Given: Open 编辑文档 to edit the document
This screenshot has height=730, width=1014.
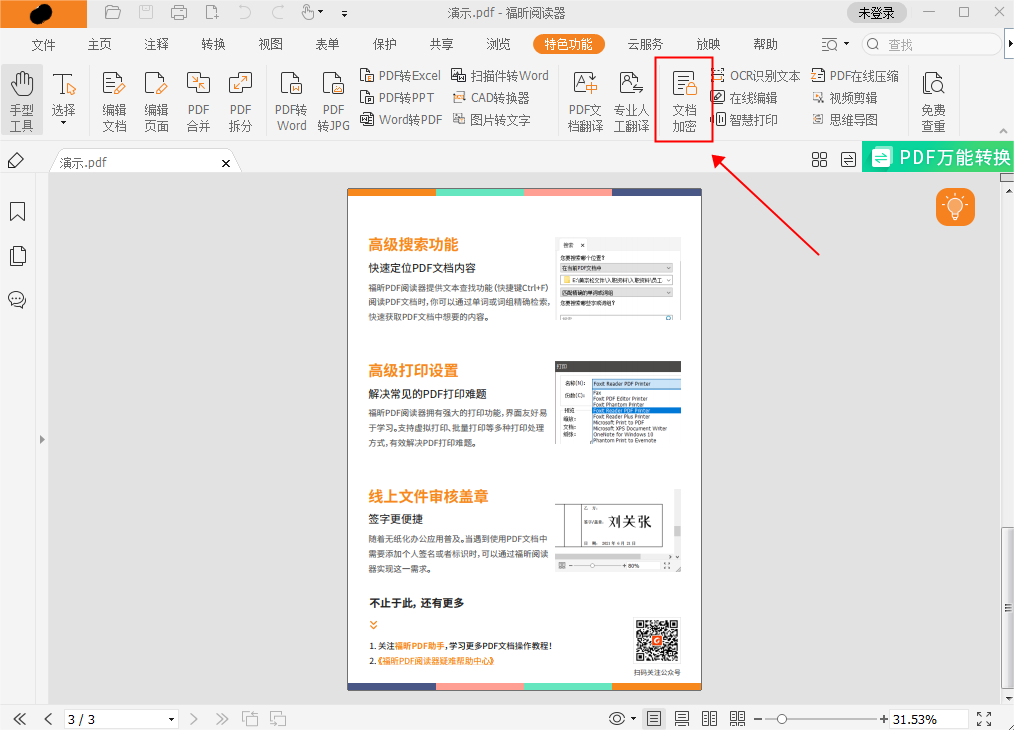Looking at the screenshot, I should pos(112,98).
